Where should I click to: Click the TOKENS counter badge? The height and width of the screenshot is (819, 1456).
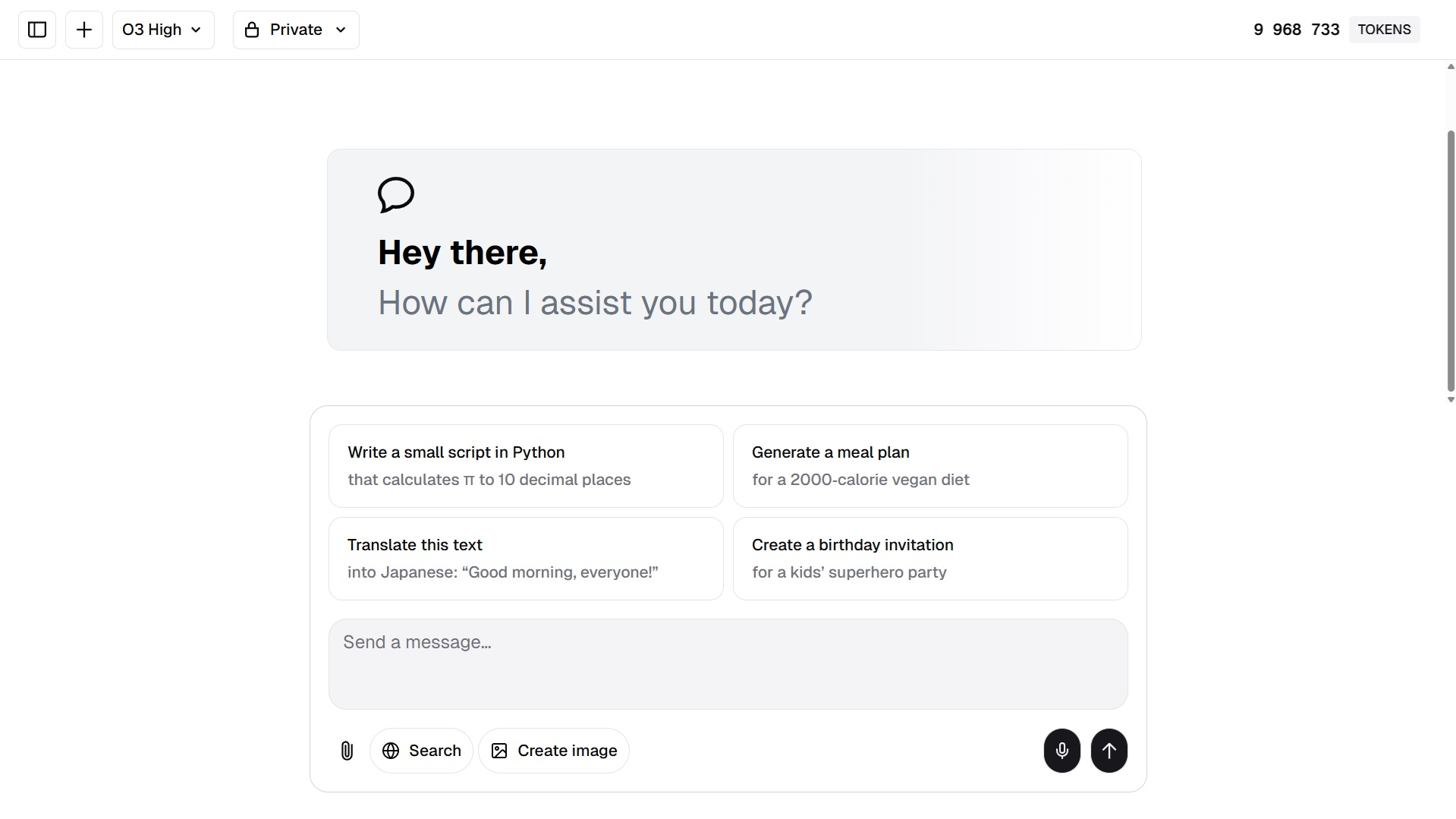[x=1384, y=30]
